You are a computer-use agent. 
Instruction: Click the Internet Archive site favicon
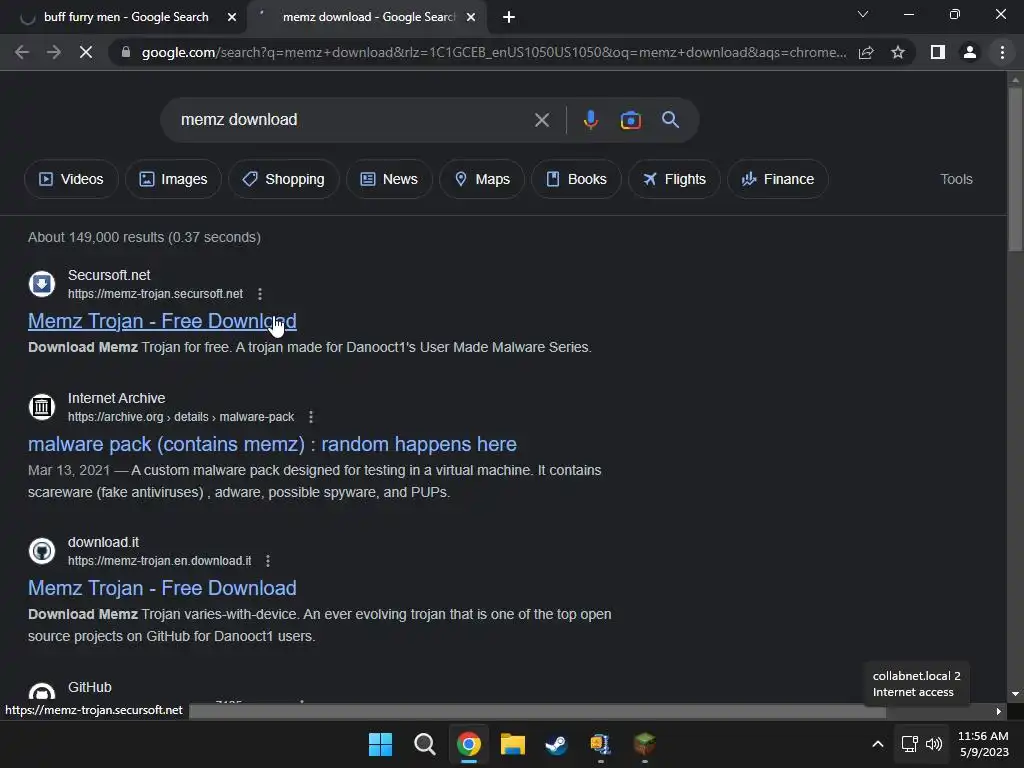tap(42, 407)
